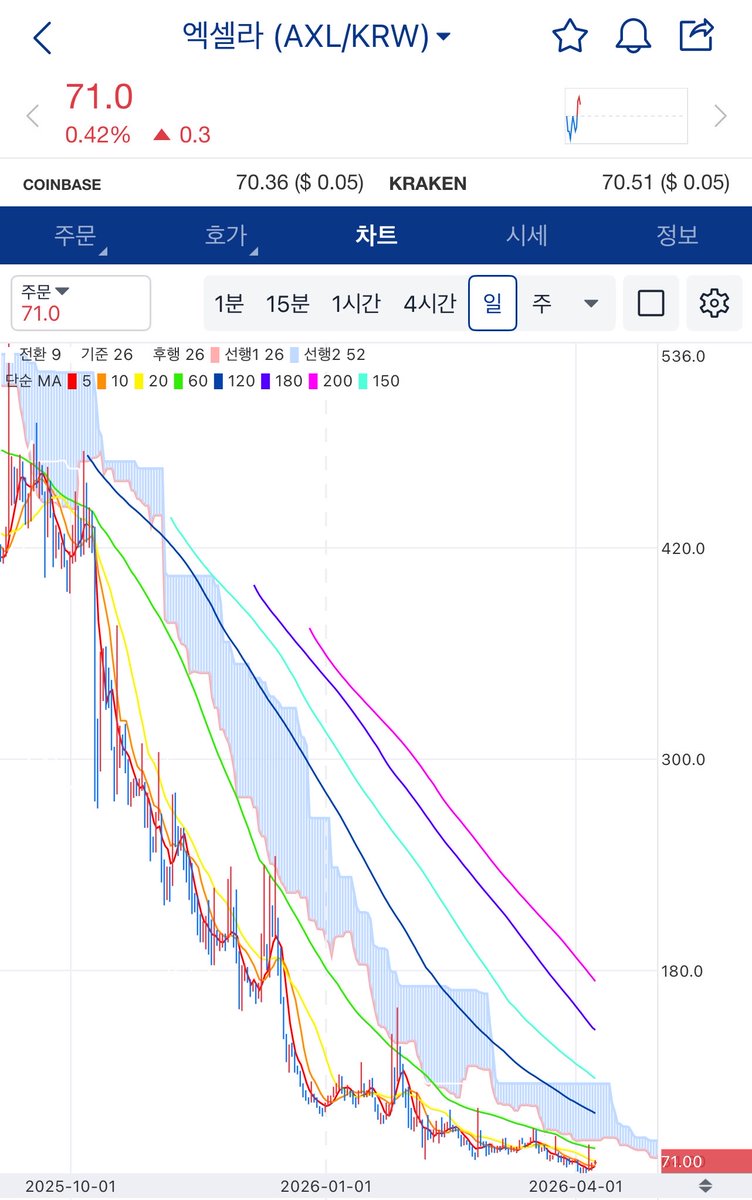Screen dimensions: 752x1200
Task: Switch to the 주문 tab
Action: tap(75, 236)
